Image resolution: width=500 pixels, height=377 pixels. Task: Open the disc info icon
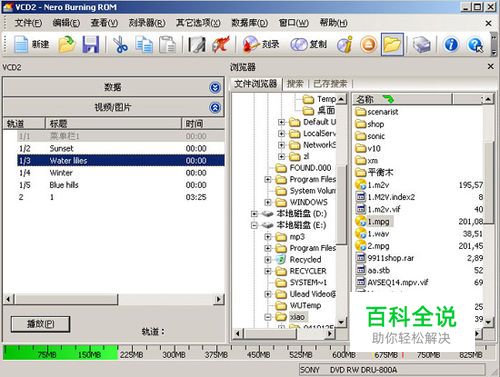click(345, 44)
